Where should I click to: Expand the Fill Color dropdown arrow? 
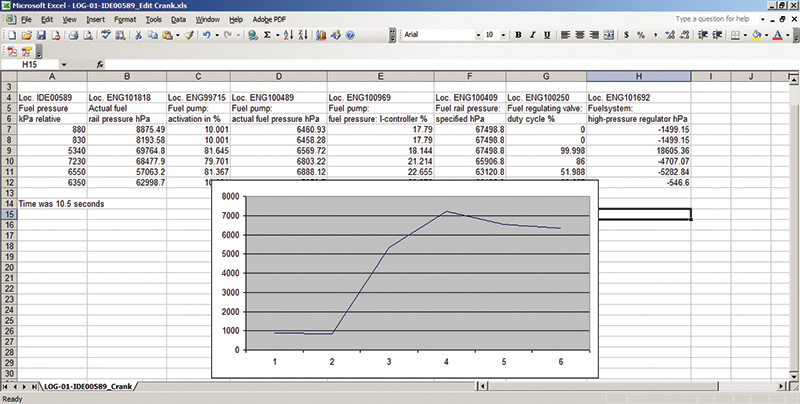pos(766,35)
